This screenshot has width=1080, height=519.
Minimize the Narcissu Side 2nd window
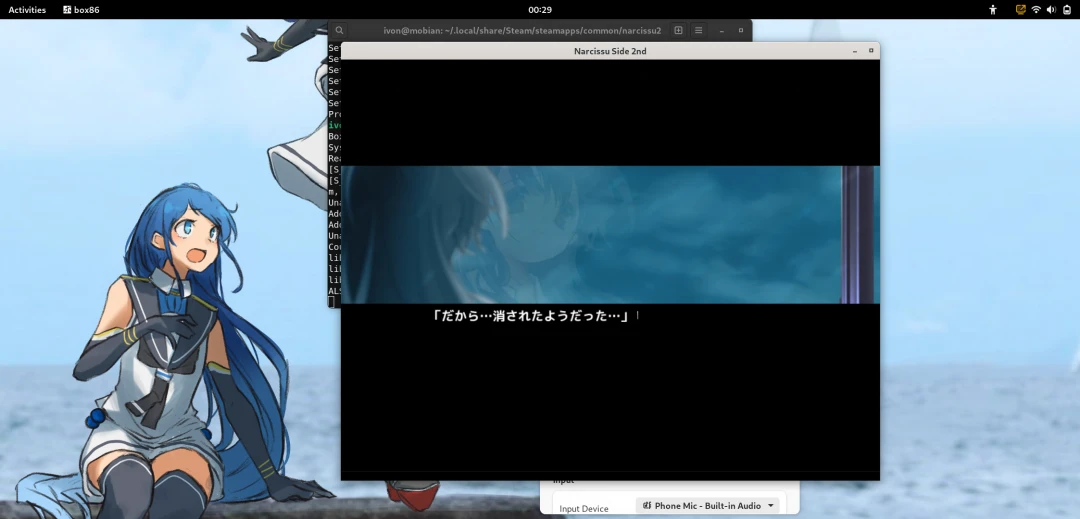[x=855, y=51]
